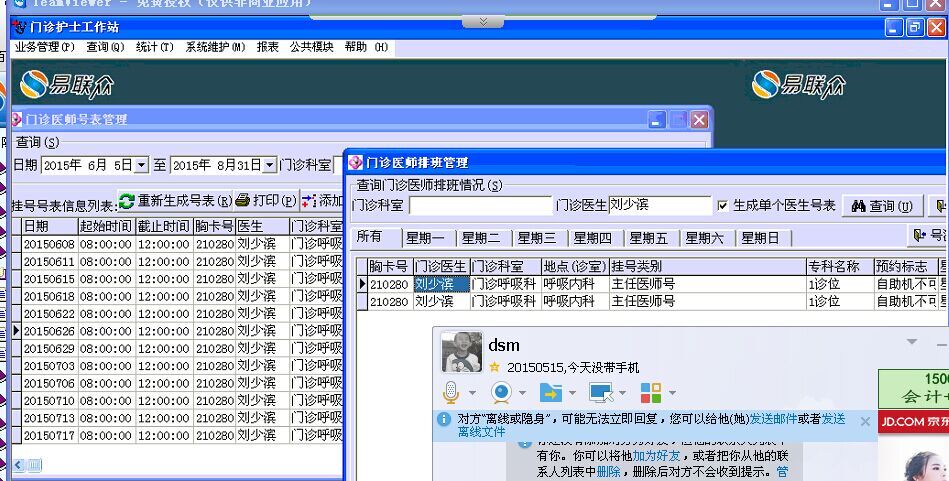Open the end date dropdown 2015年8月31日
Screen dimensions: 949x481
[x=270, y=165]
